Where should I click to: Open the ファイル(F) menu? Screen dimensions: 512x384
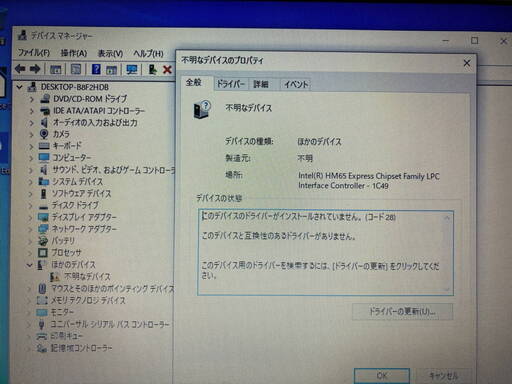point(33,53)
